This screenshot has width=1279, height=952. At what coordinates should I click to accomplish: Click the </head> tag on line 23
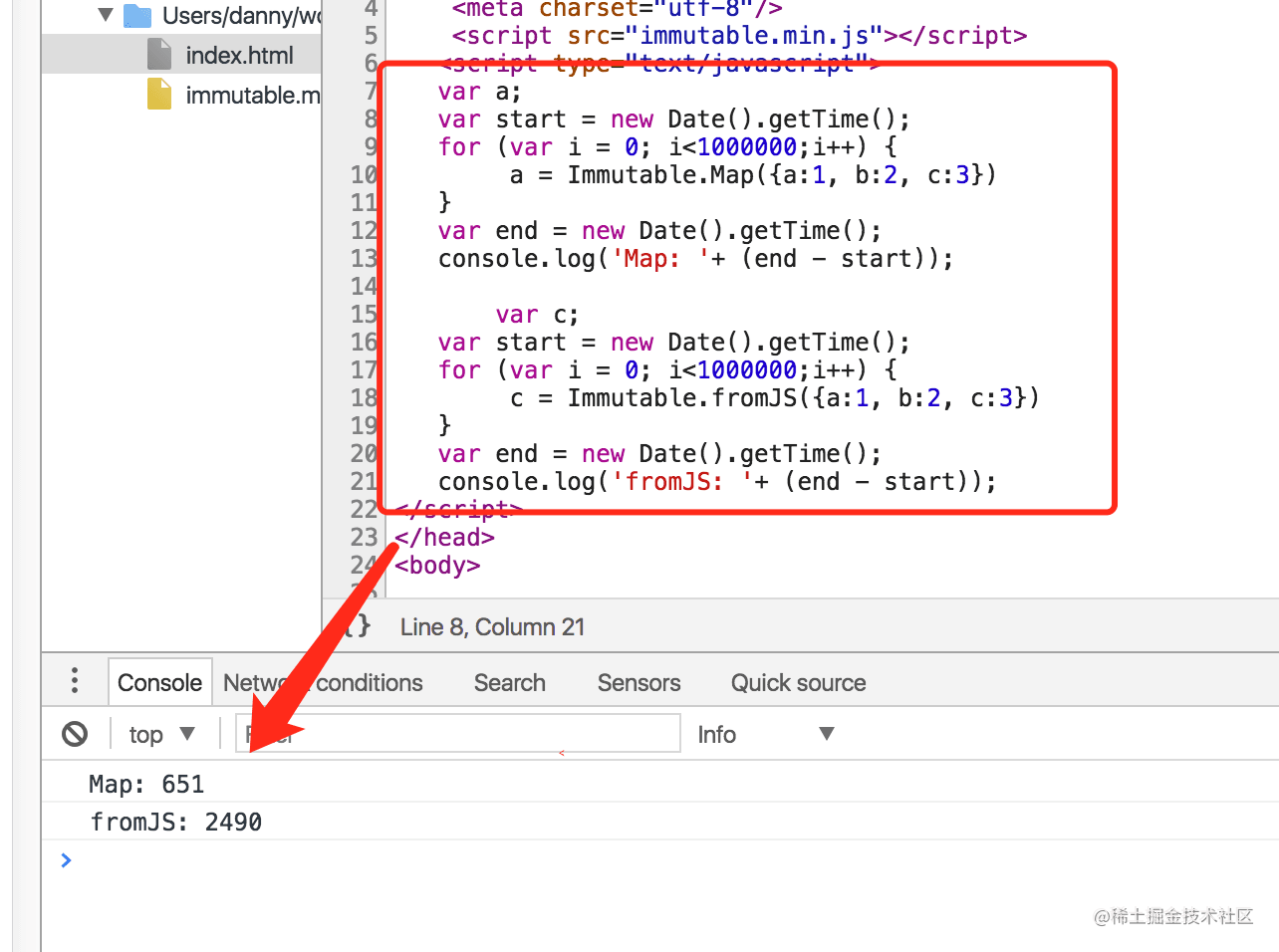(444, 538)
